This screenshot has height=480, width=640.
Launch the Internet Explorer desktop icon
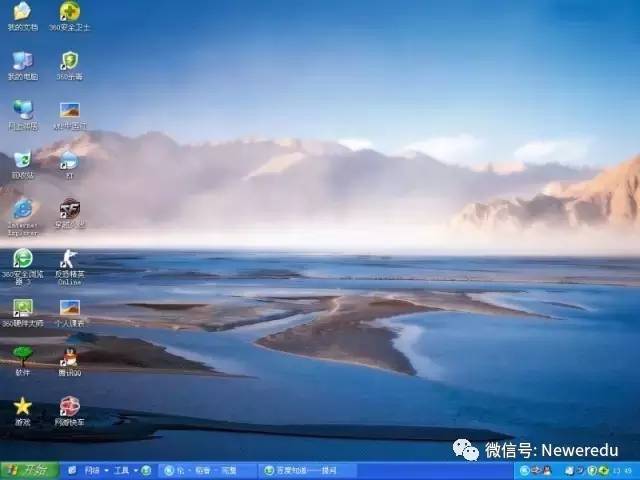(x=22, y=217)
